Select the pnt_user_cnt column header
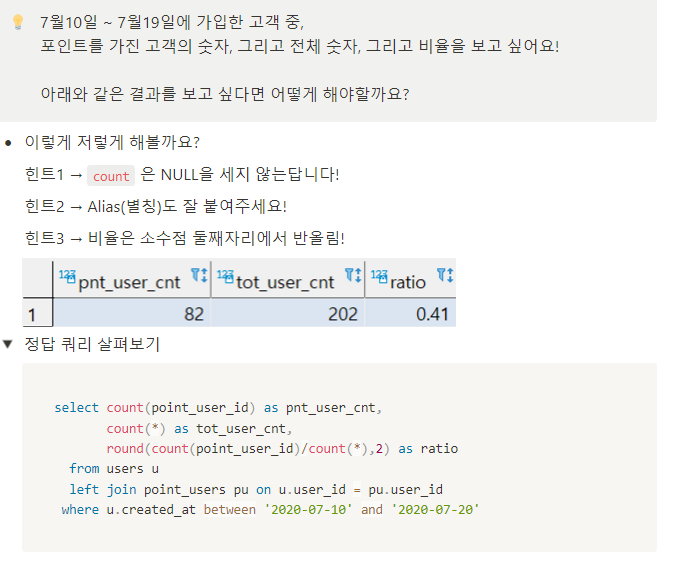Image resolution: width=692 pixels, height=561 pixels. pos(132,279)
